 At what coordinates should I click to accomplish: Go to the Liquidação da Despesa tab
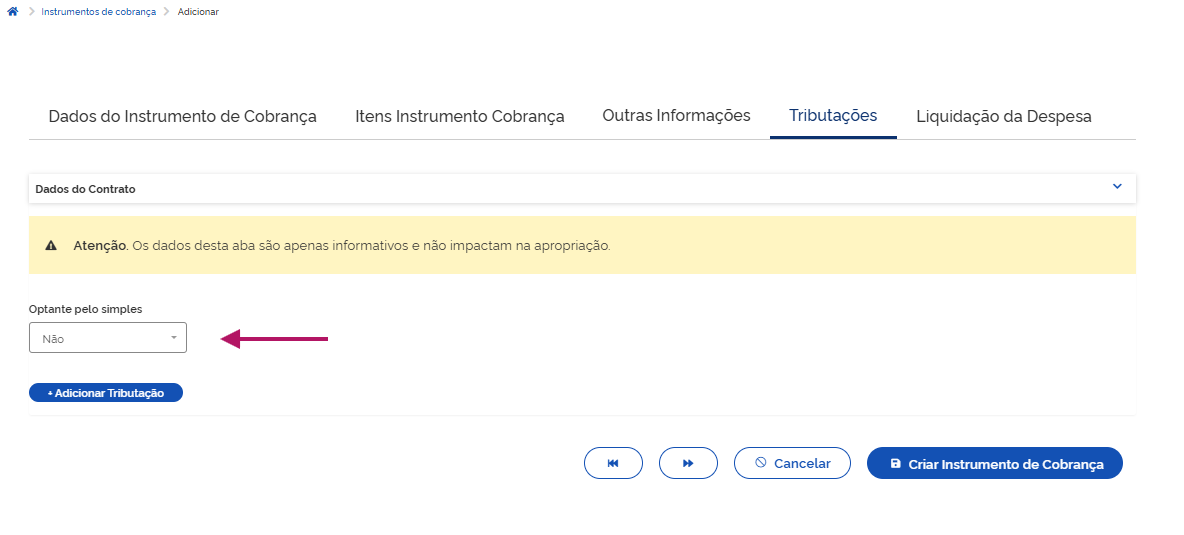click(x=1003, y=116)
